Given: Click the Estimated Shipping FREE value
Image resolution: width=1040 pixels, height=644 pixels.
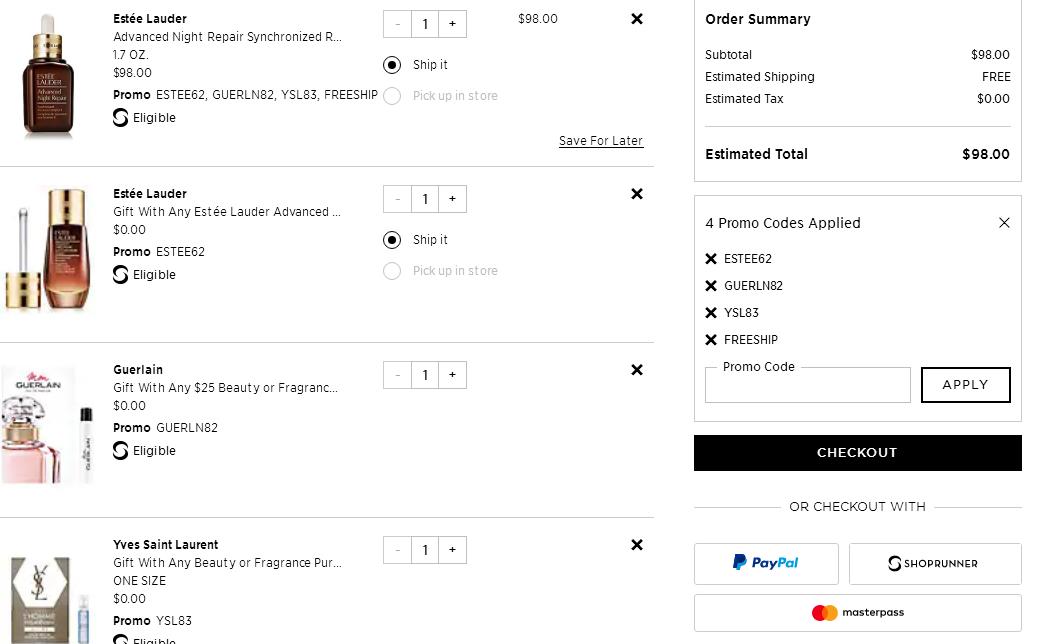Looking at the screenshot, I should coord(996,76).
